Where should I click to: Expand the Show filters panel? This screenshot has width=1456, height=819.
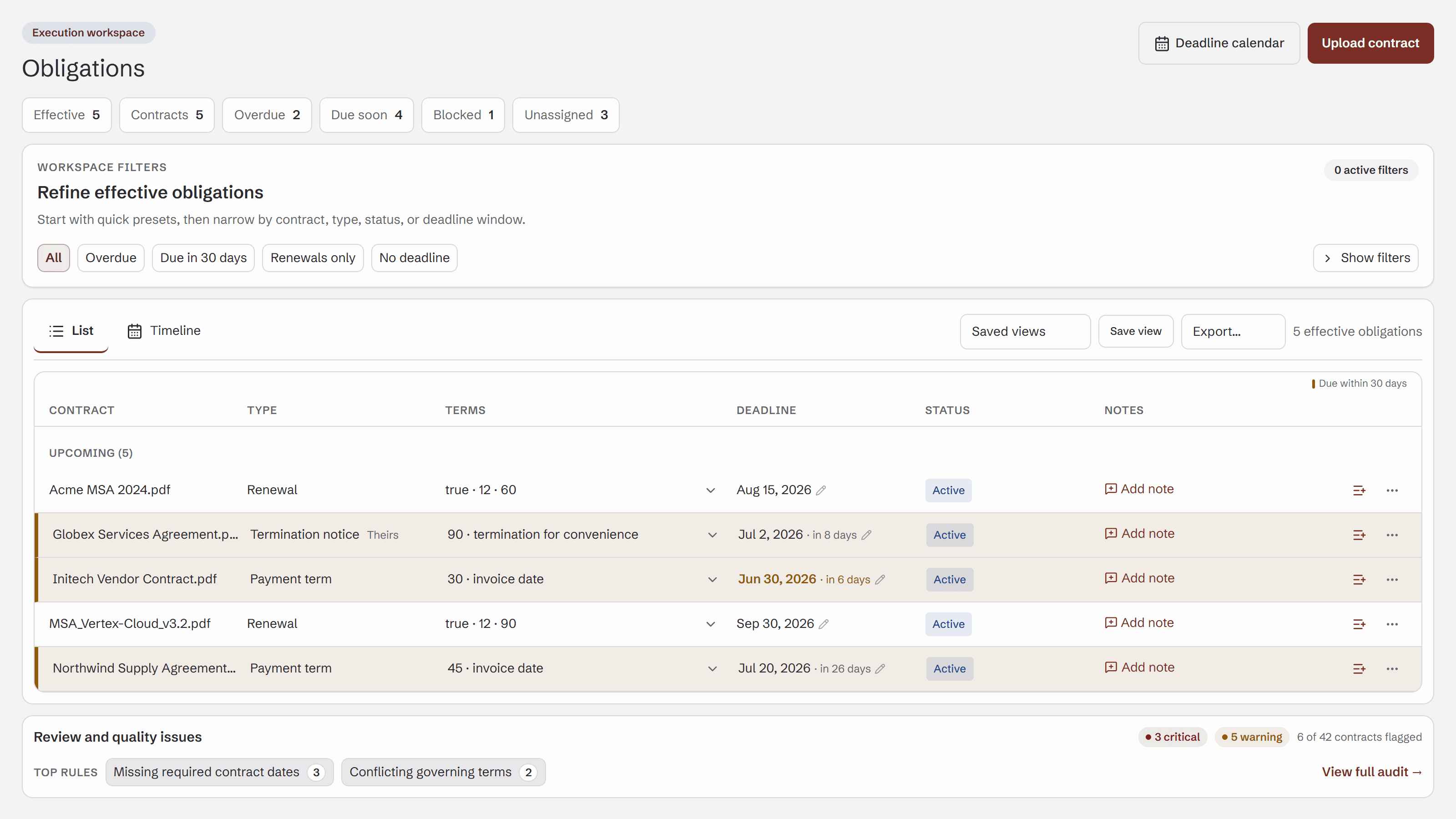pos(1365,258)
